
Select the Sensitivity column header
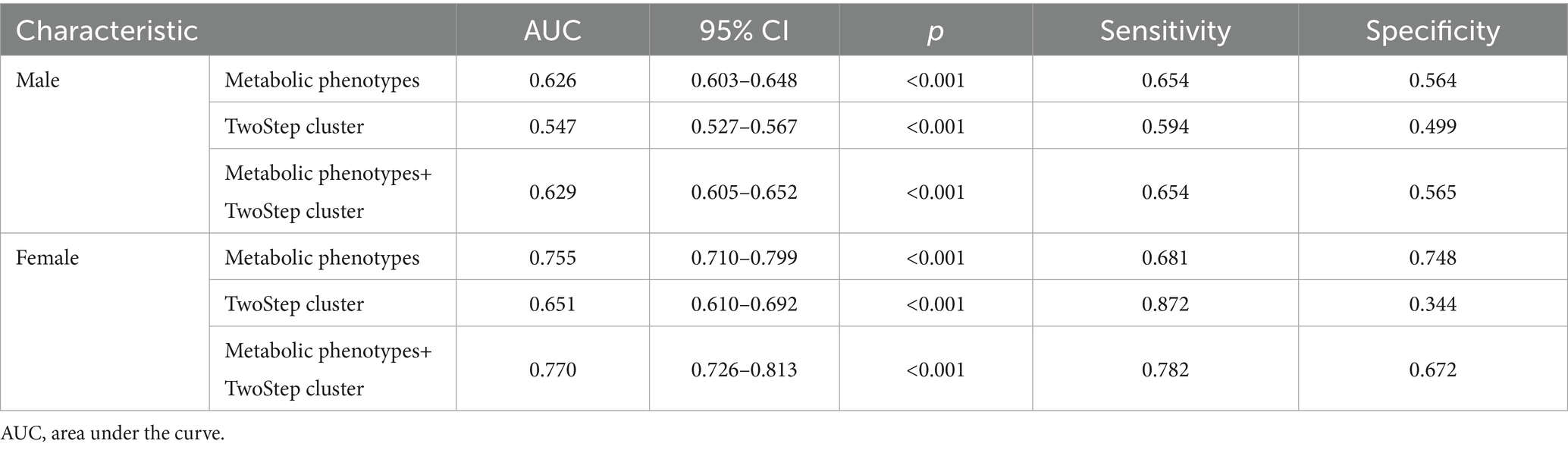click(x=1165, y=31)
